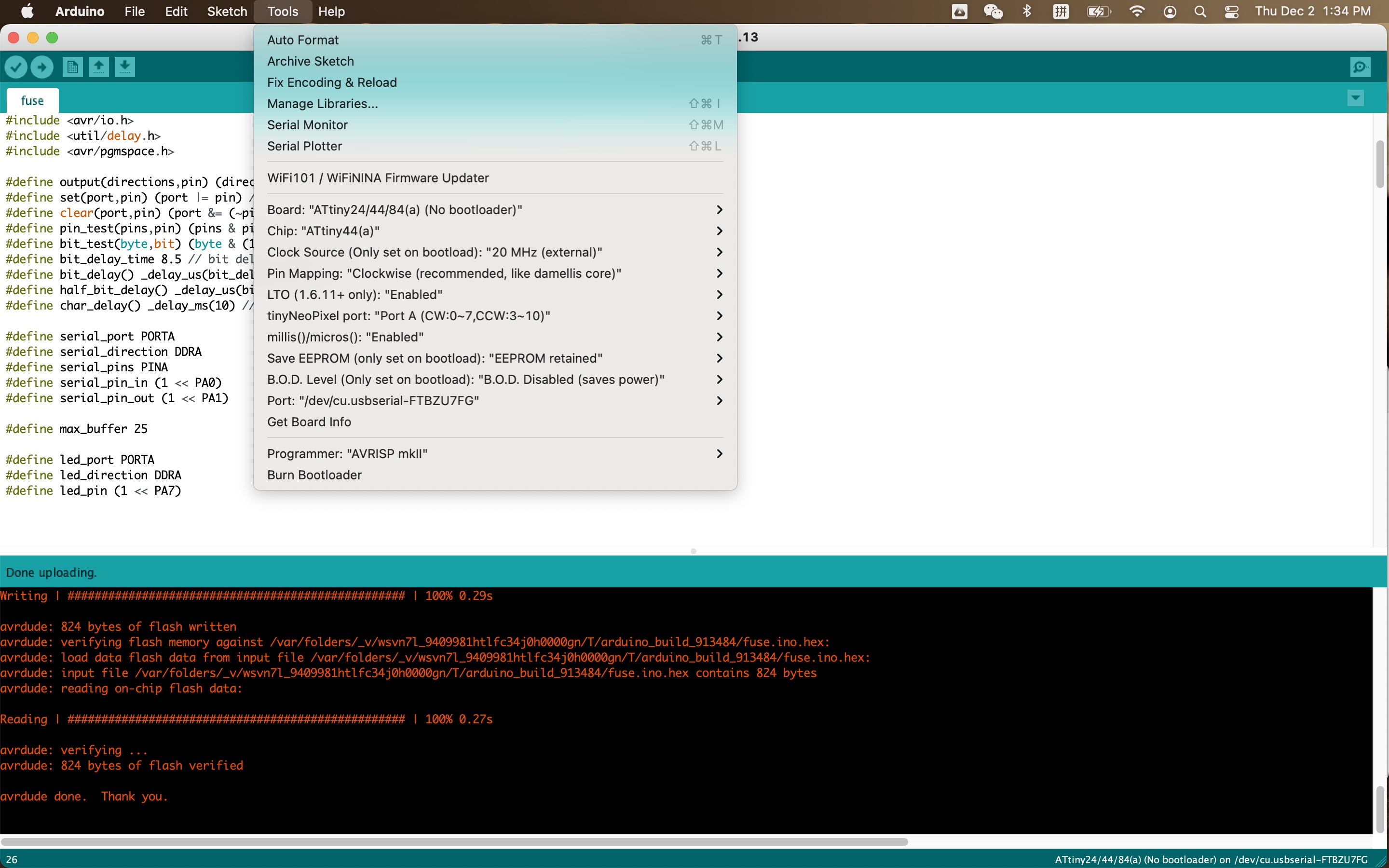
Task: Close the open Tools menu
Action: [283, 12]
